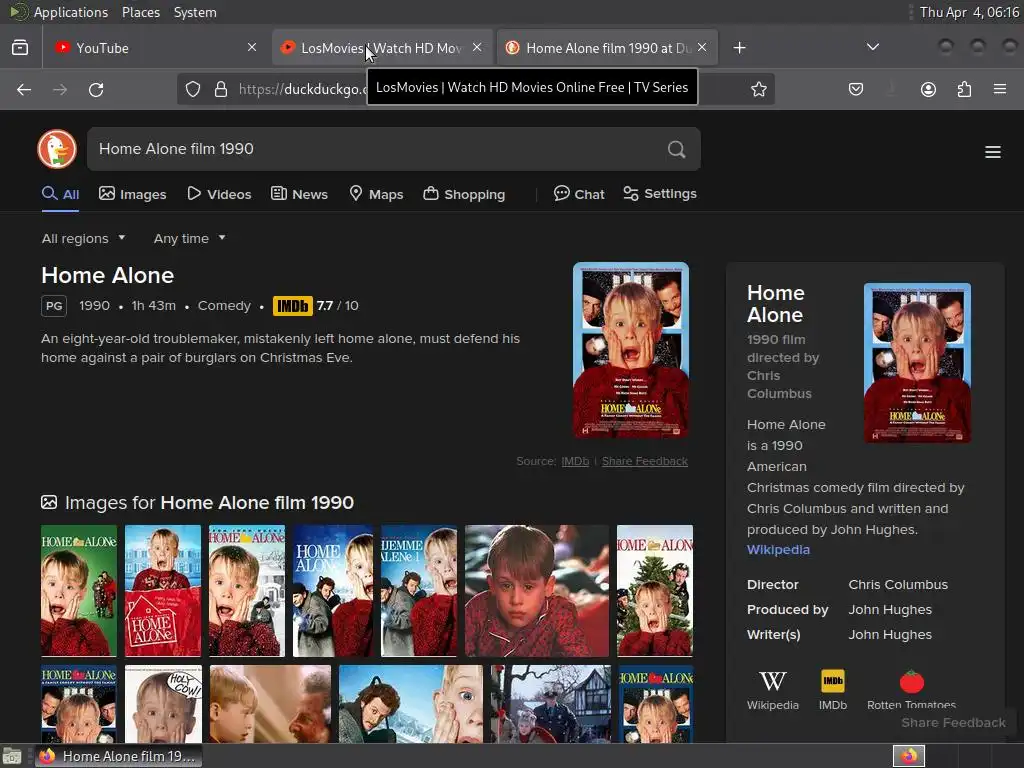The image size is (1024, 768).
Task: Select the Images search tab
Action: (x=133, y=194)
